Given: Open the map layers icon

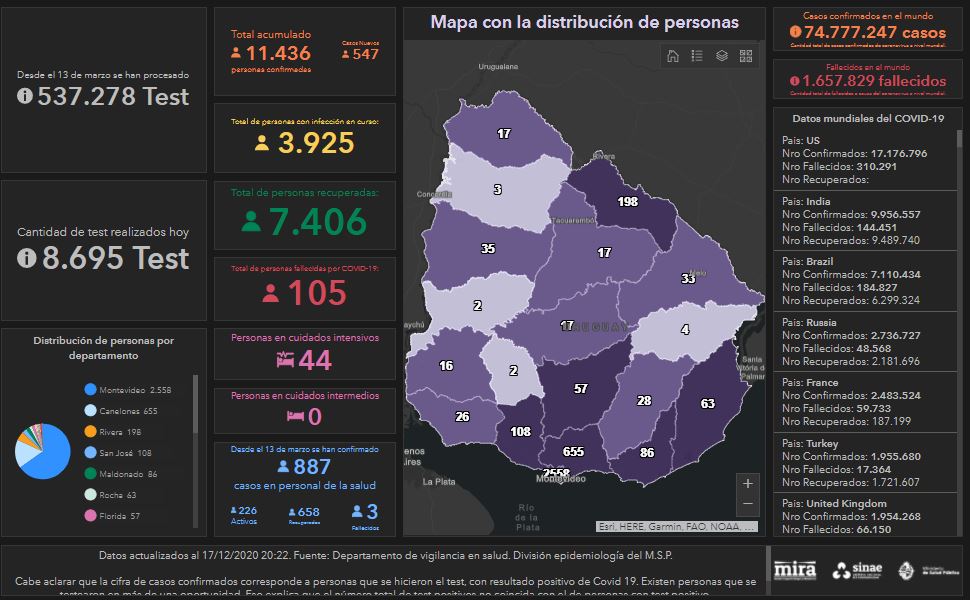Looking at the screenshot, I should coord(721,56).
